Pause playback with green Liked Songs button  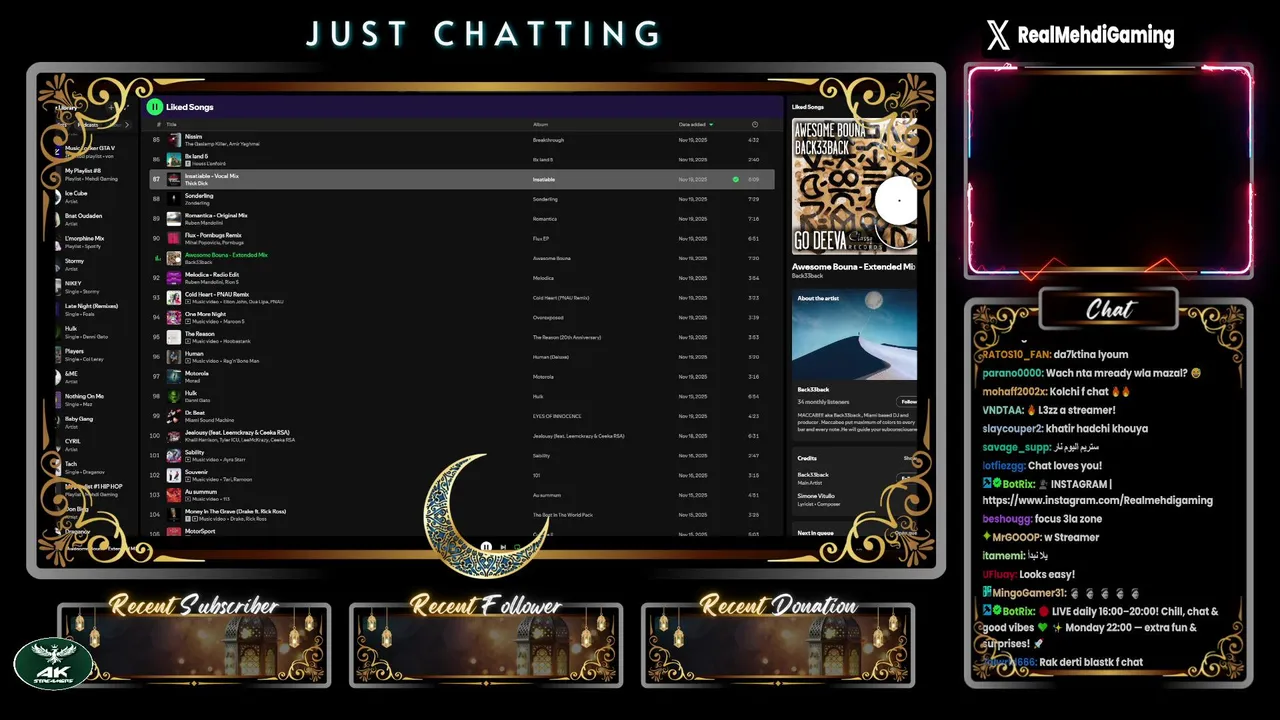[x=154, y=107]
